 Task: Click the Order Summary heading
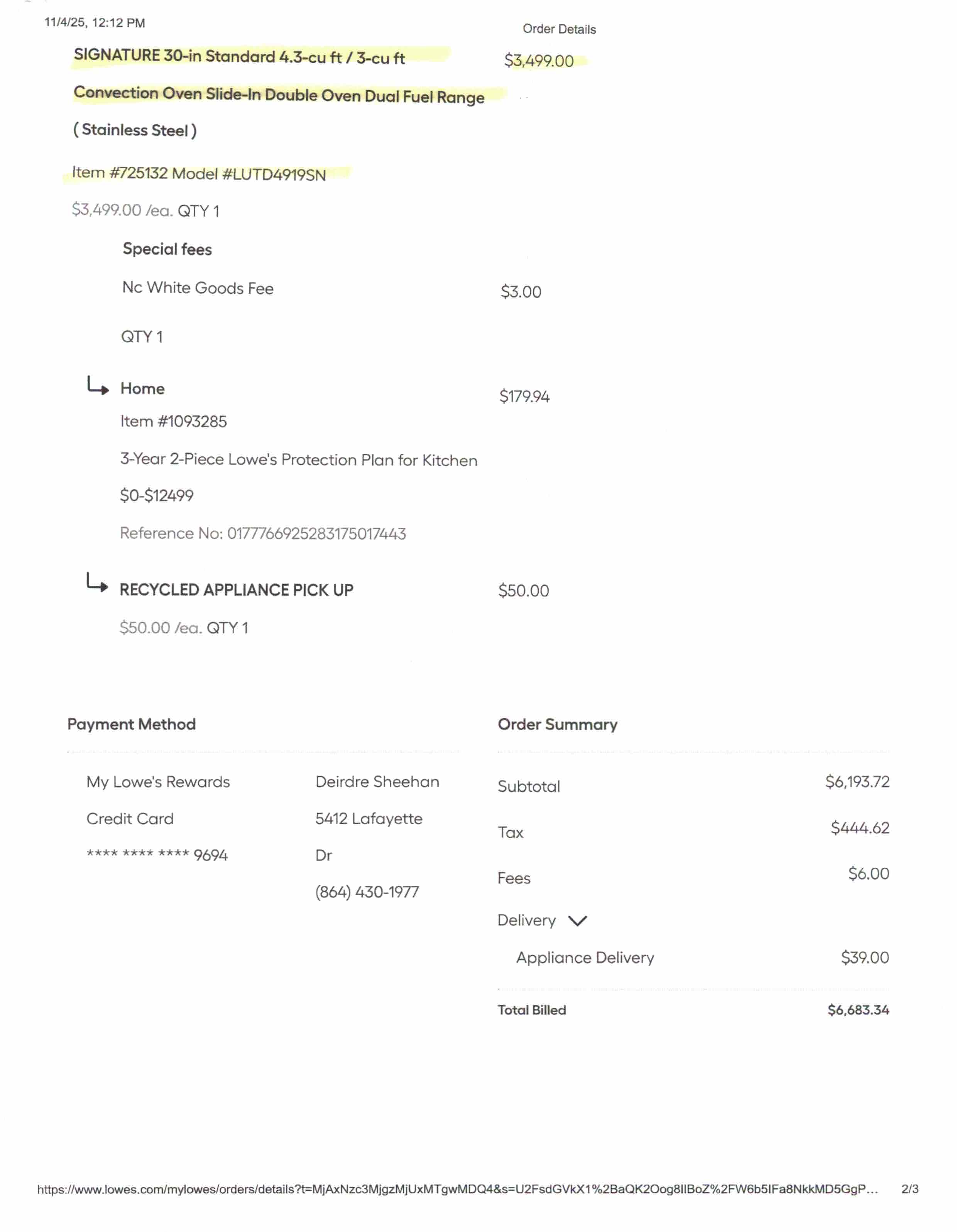click(x=558, y=725)
